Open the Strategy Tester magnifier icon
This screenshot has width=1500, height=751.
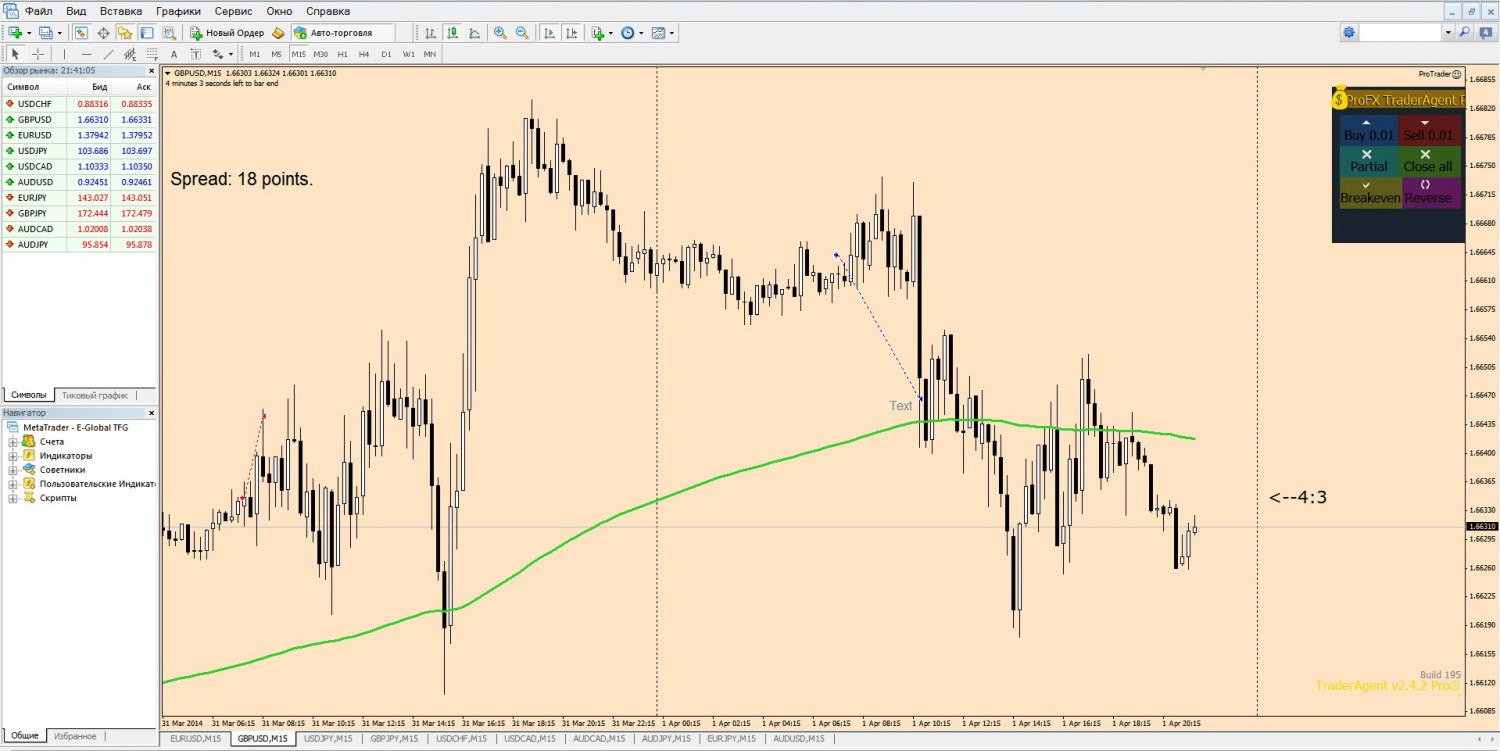coord(169,33)
